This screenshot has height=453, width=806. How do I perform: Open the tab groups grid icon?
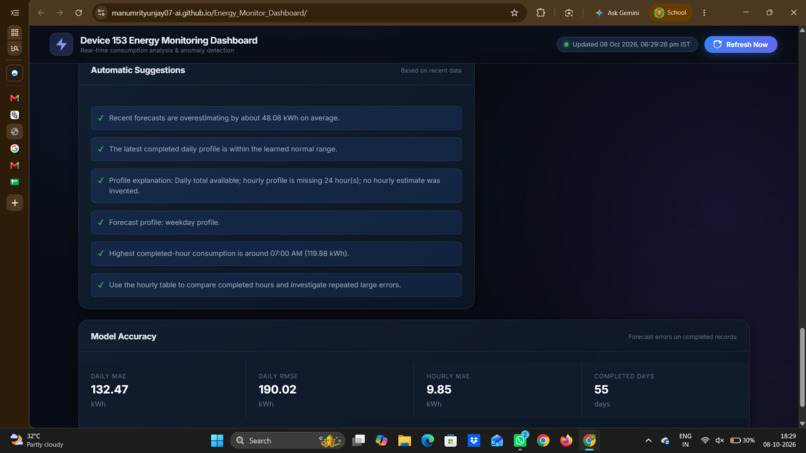tap(14, 32)
